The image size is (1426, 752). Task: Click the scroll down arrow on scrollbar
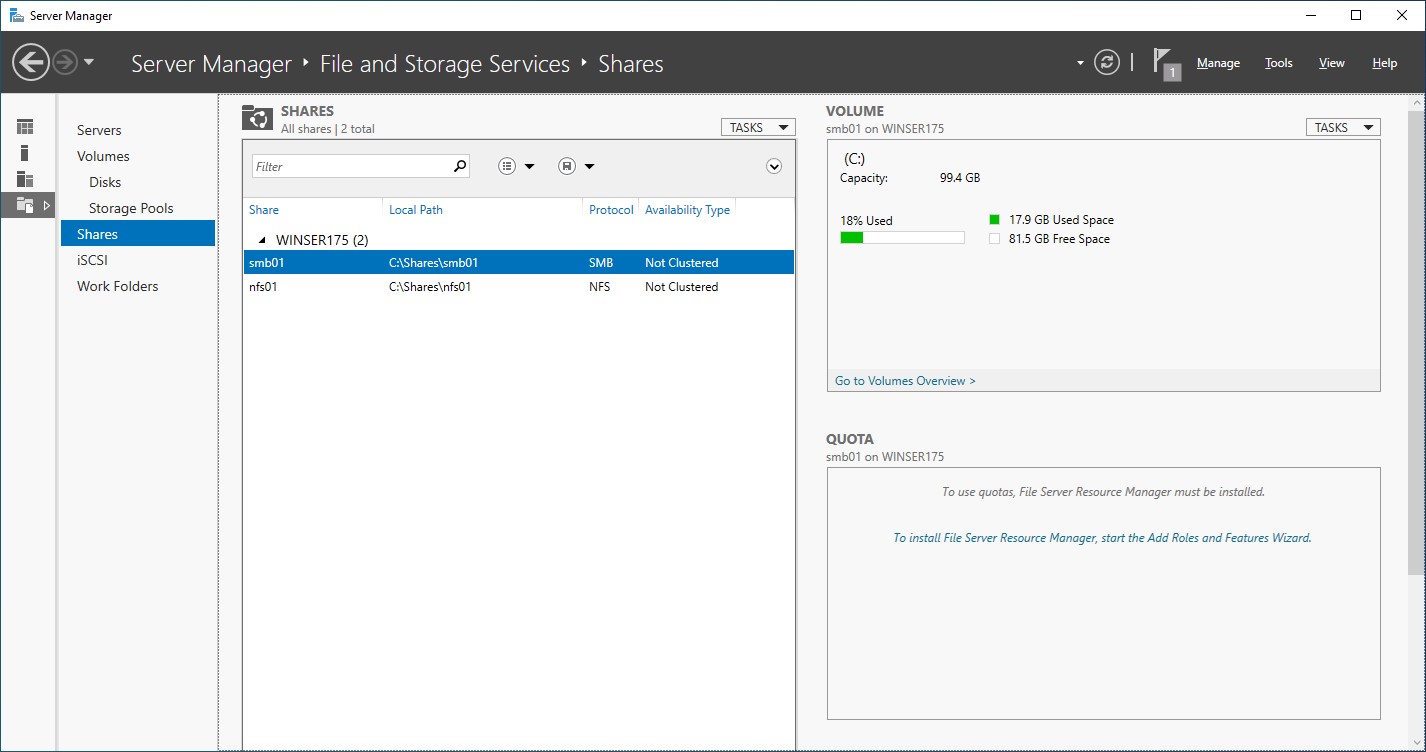1417,744
